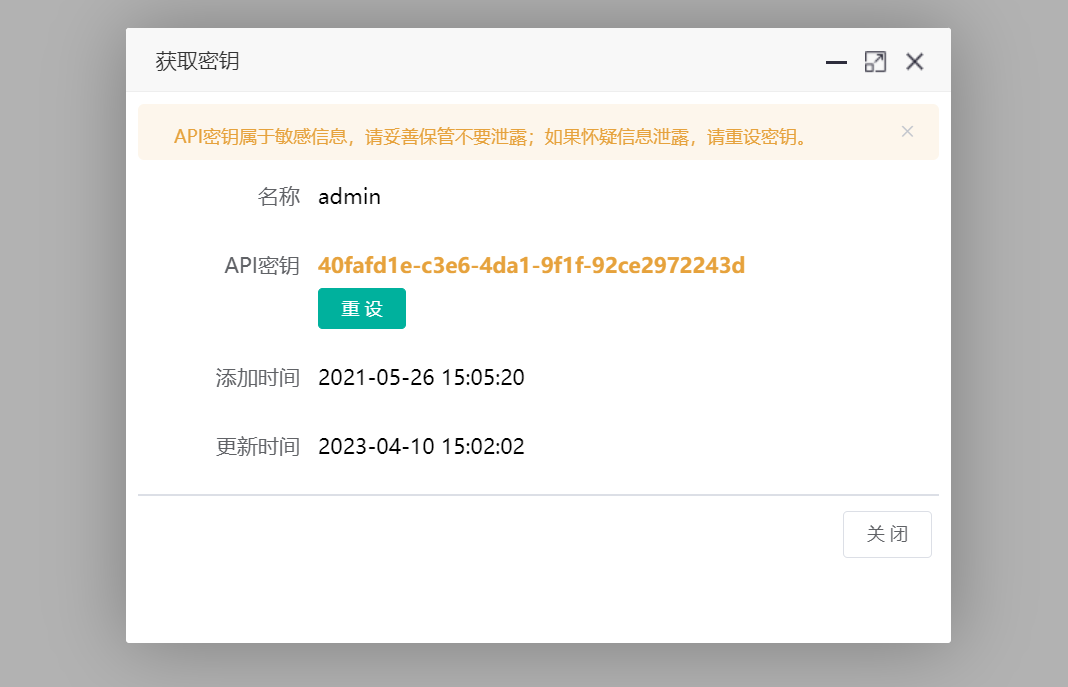Click the API密钥 label

(x=261, y=266)
